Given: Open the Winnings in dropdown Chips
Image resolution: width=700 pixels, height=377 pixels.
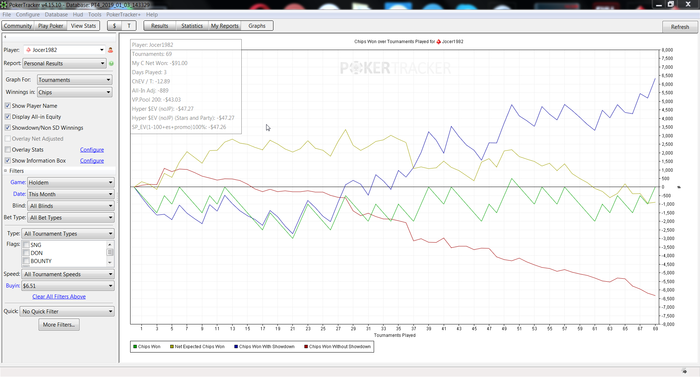Looking at the screenshot, I should pyautogui.click(x=75, y=92).
